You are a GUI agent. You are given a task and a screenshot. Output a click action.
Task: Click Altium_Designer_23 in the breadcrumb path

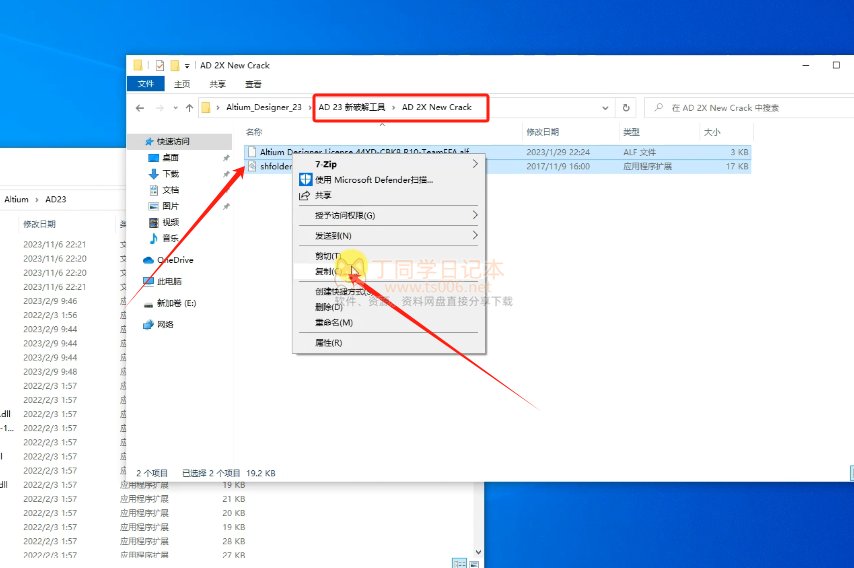click(264, 107)
